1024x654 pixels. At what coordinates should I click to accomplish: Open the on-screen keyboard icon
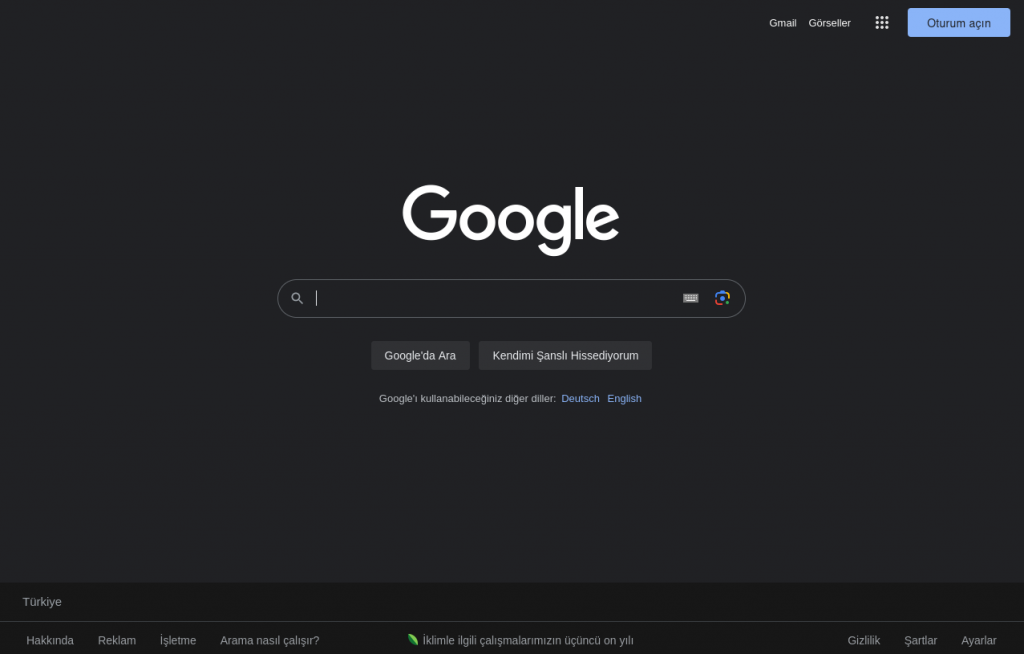coord(690,298)
